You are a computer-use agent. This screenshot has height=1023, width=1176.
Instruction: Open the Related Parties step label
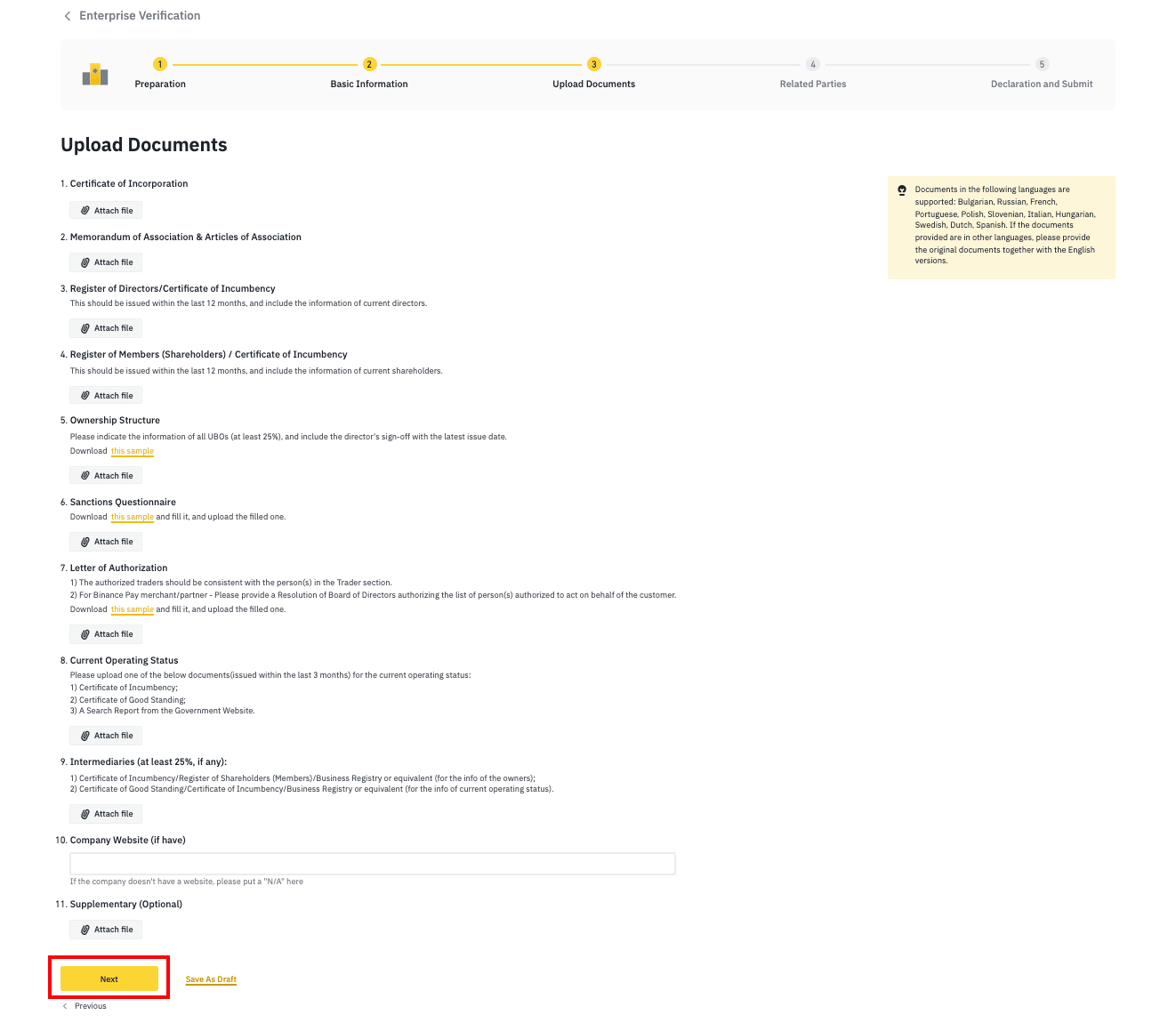coord(813,84)
